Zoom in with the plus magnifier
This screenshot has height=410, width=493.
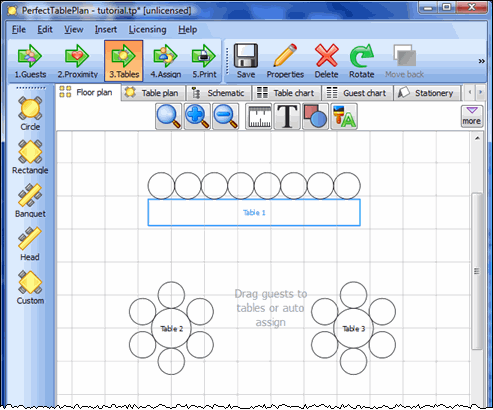tap(197, 116)
